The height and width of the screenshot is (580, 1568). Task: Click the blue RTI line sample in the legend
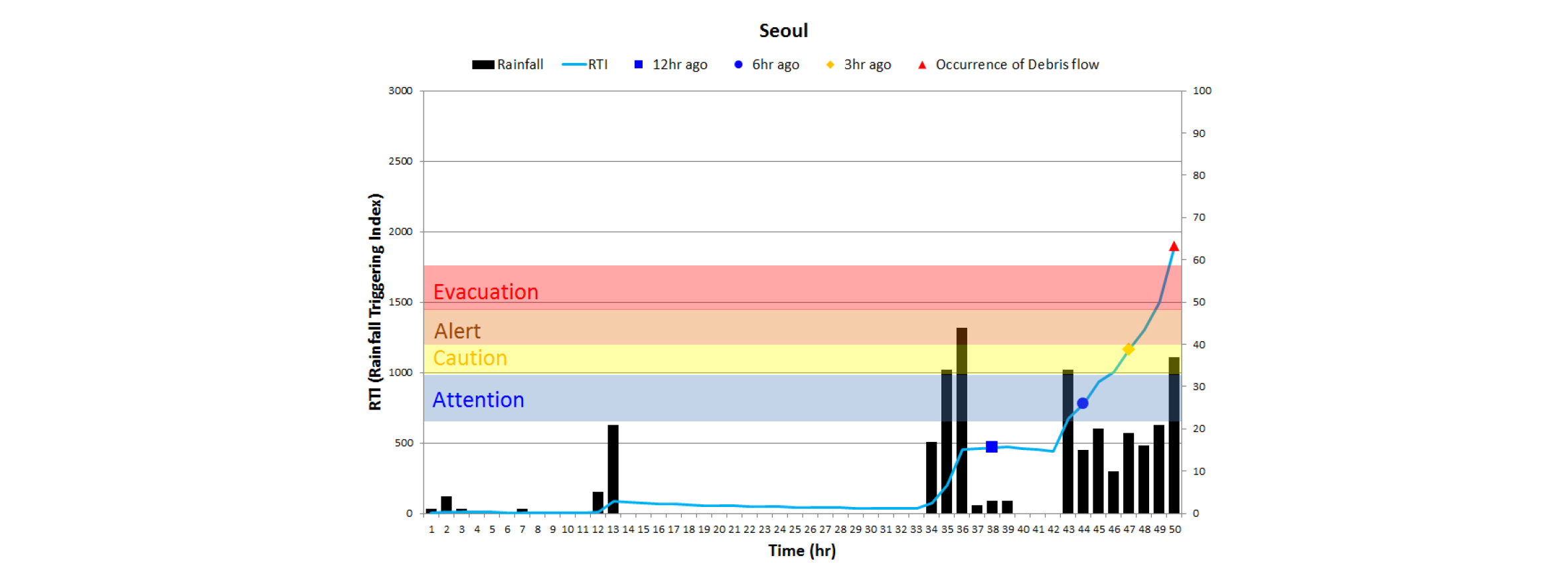(x=574, y=65)
